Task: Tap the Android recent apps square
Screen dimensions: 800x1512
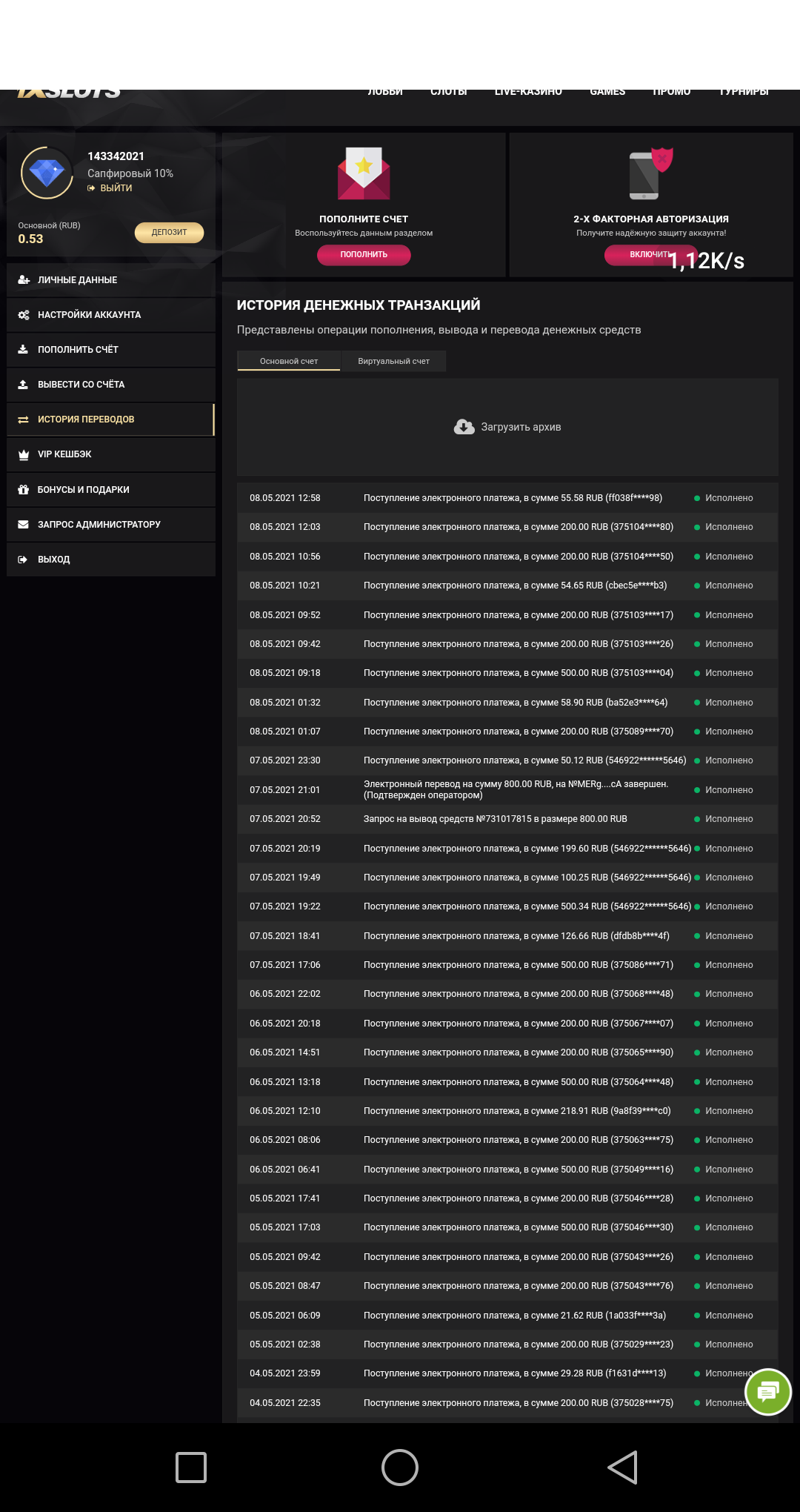Action: point(191,1467)
